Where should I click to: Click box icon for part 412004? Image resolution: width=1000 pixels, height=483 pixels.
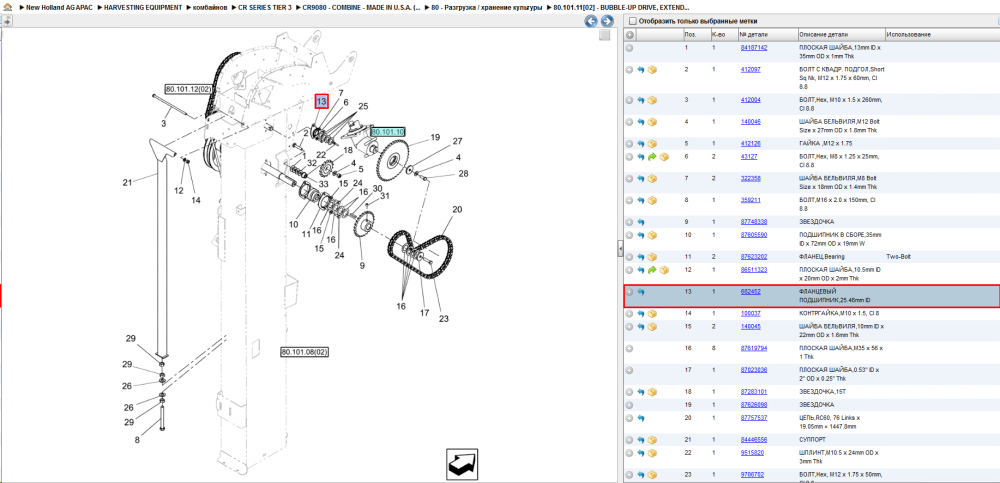pos(652,100)
